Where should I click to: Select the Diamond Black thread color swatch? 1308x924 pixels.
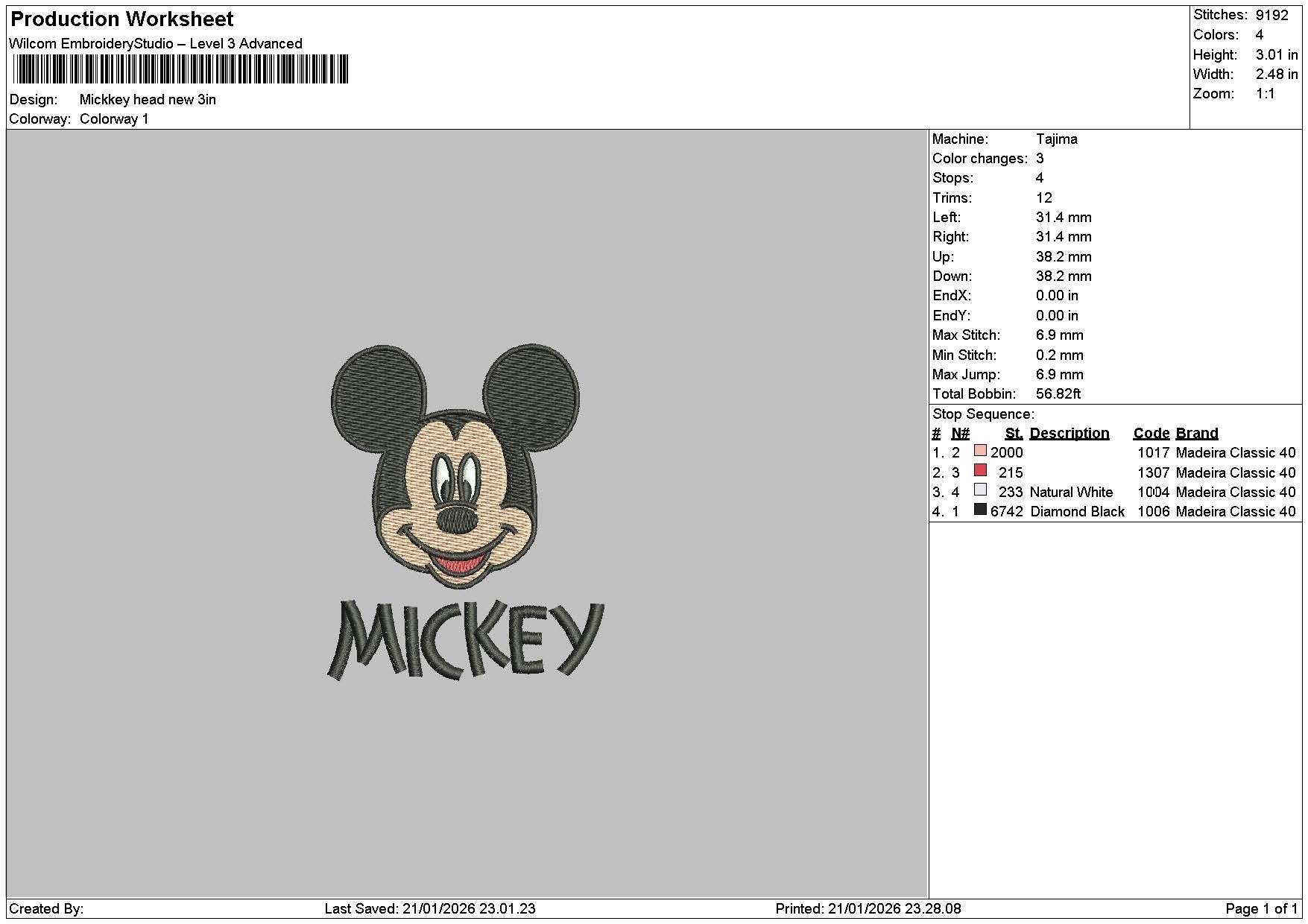pyautogui.click(x=980, y=510)
